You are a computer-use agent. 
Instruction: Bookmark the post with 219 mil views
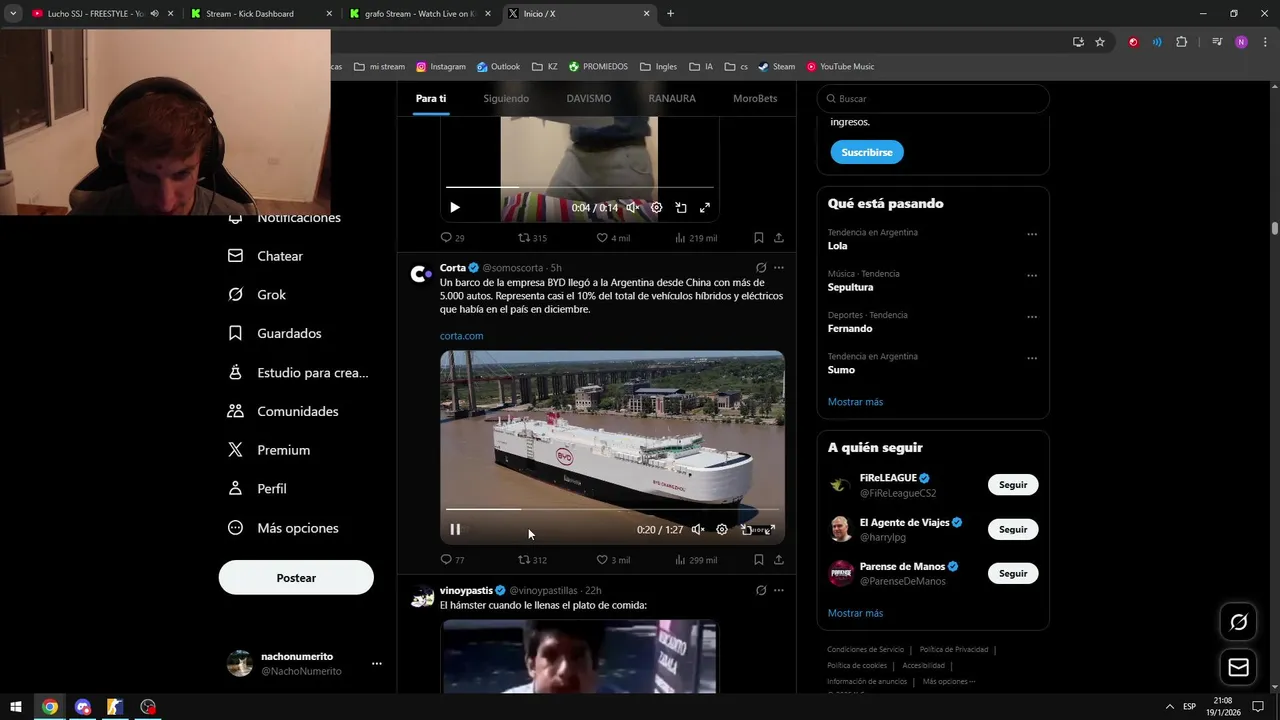(759, 238)
